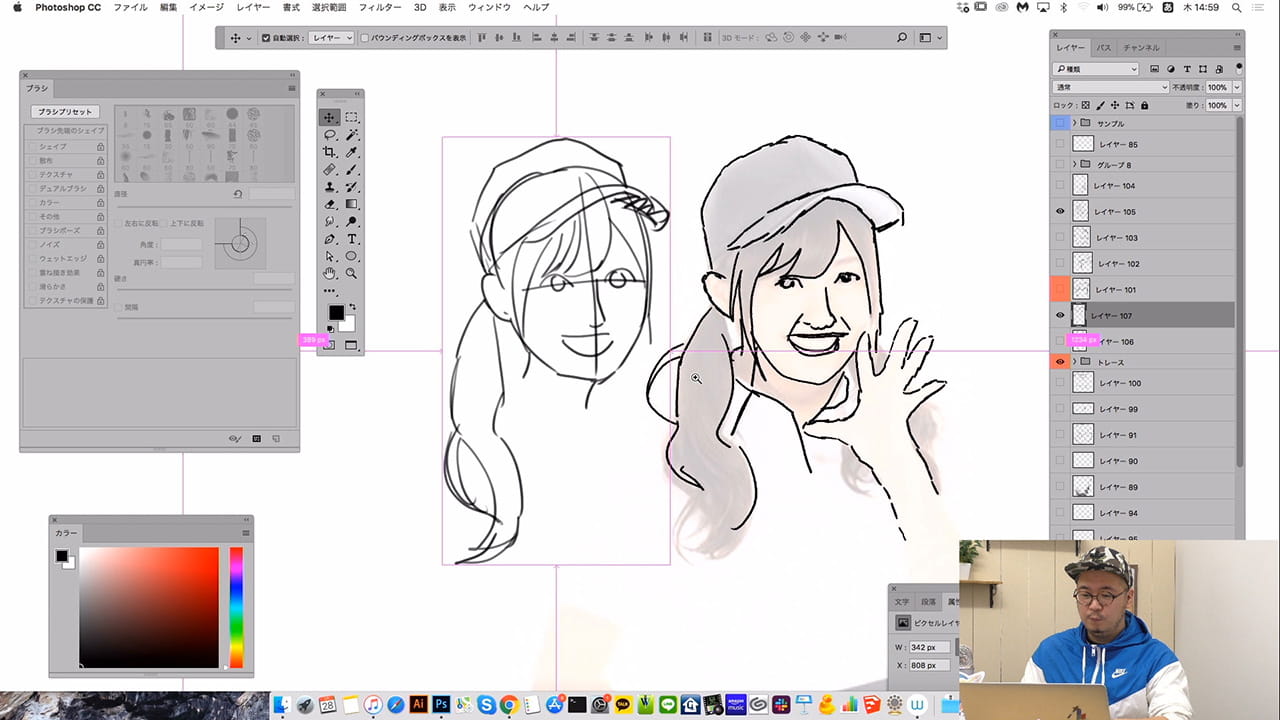Select the Move tool in the toolbox
Viewport: 1280px width, 720px height.
coord(329,117)
